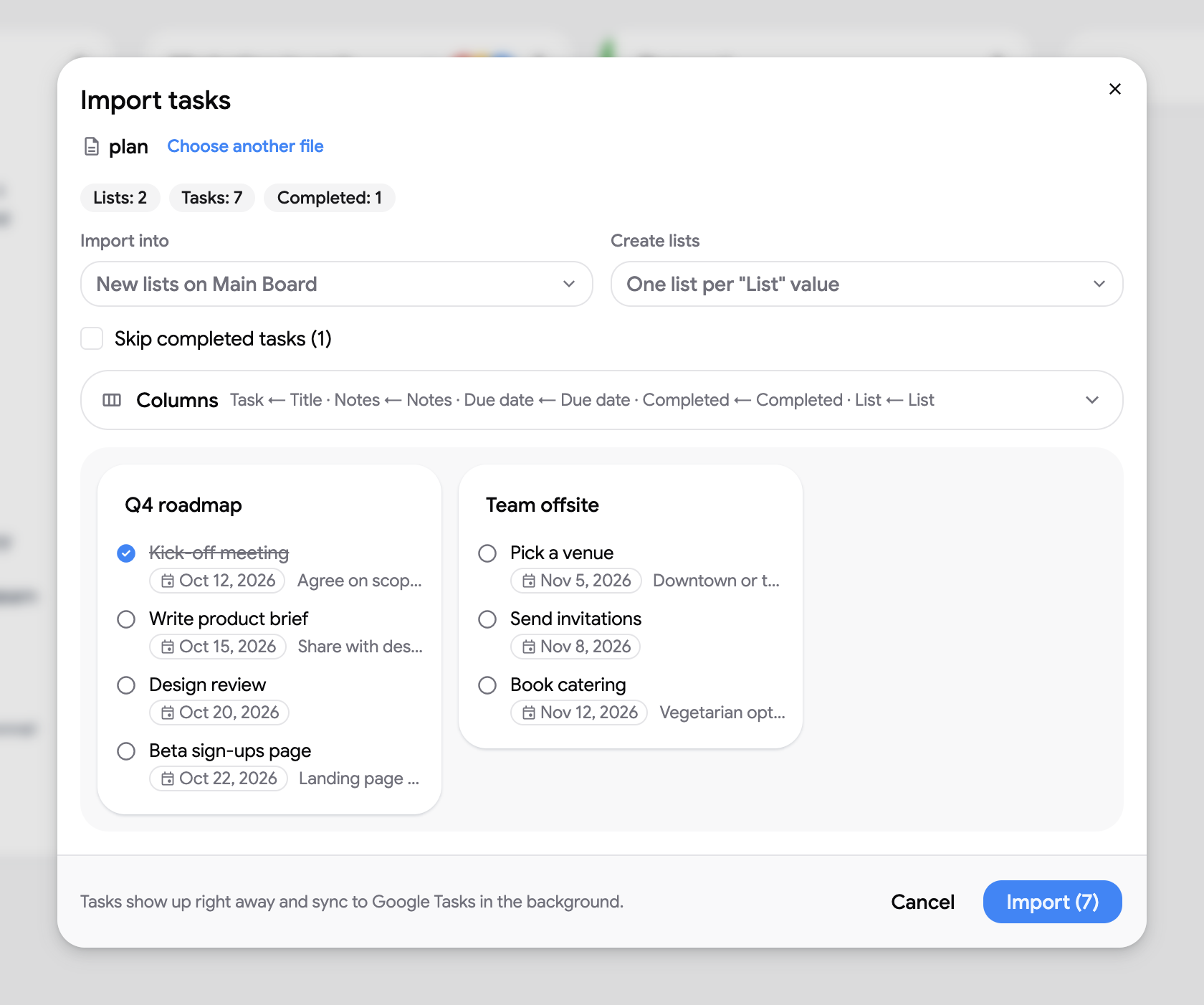This screenshot has height=1005, width=1204.
Task: Click the Write product brief title
Action: click(229, 619)
